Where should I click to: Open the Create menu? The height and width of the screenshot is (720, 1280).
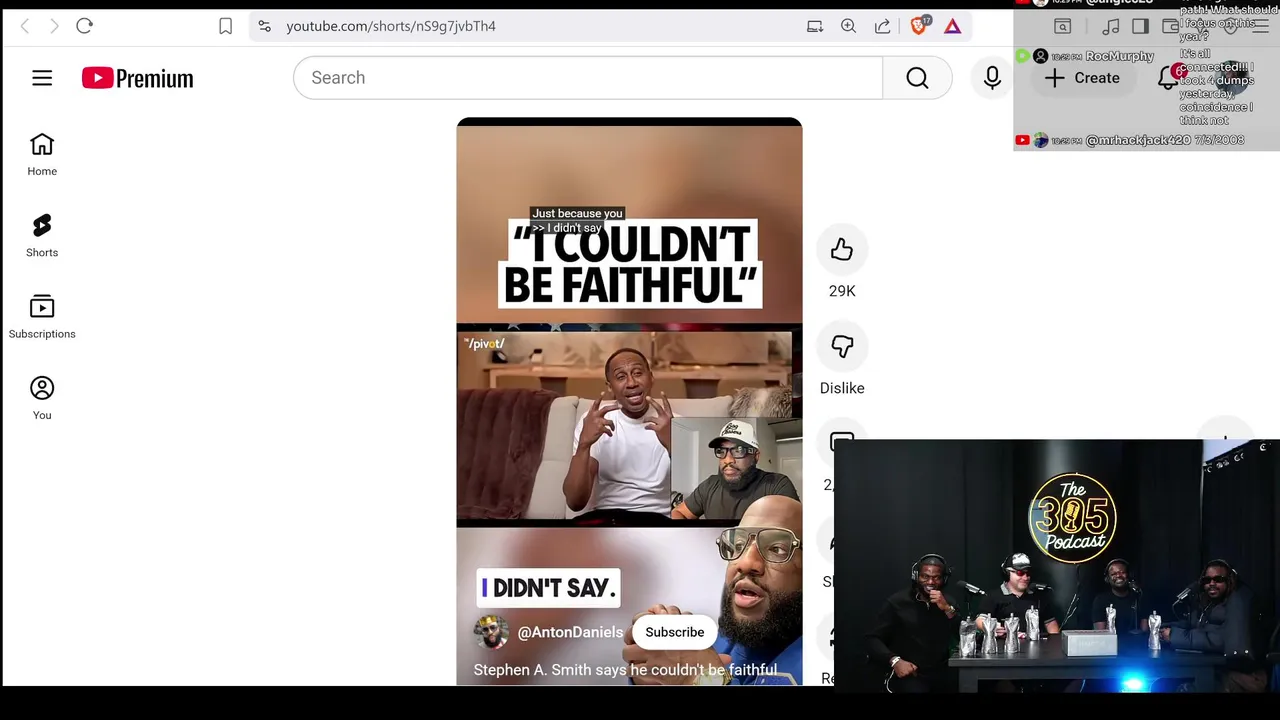pyautogui.click(x=1083, y=78)
